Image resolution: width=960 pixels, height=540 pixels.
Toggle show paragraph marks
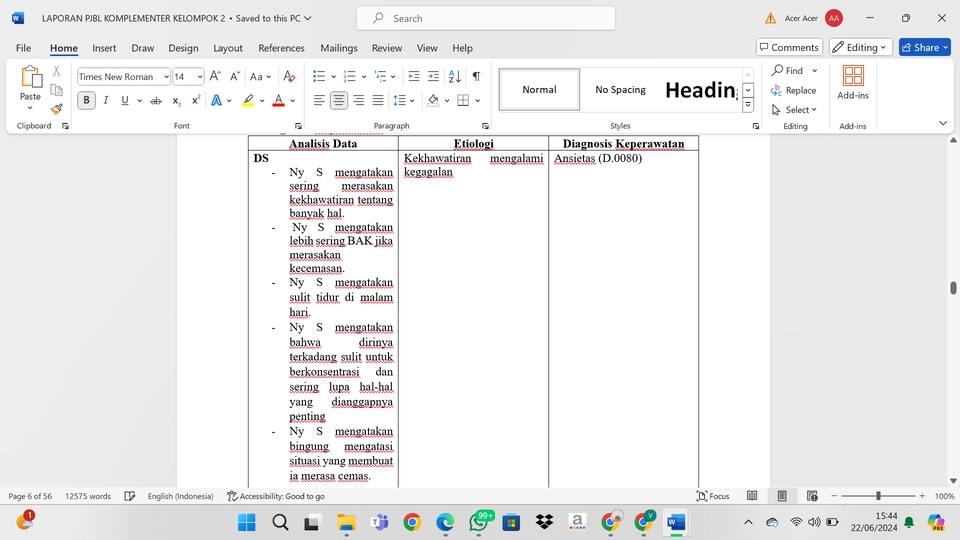coord(476,76)
